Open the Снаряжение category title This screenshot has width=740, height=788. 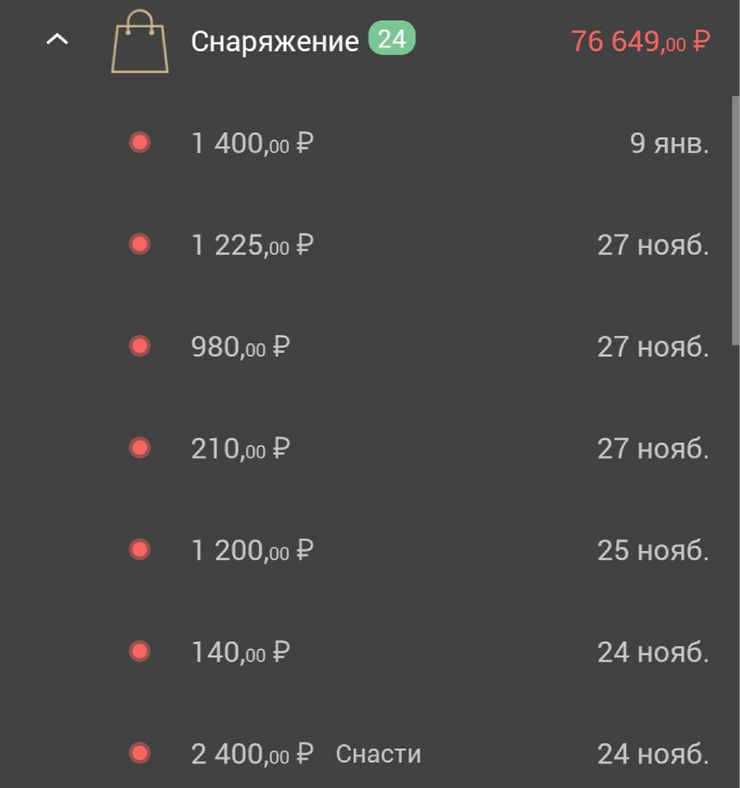coord(275,41)
